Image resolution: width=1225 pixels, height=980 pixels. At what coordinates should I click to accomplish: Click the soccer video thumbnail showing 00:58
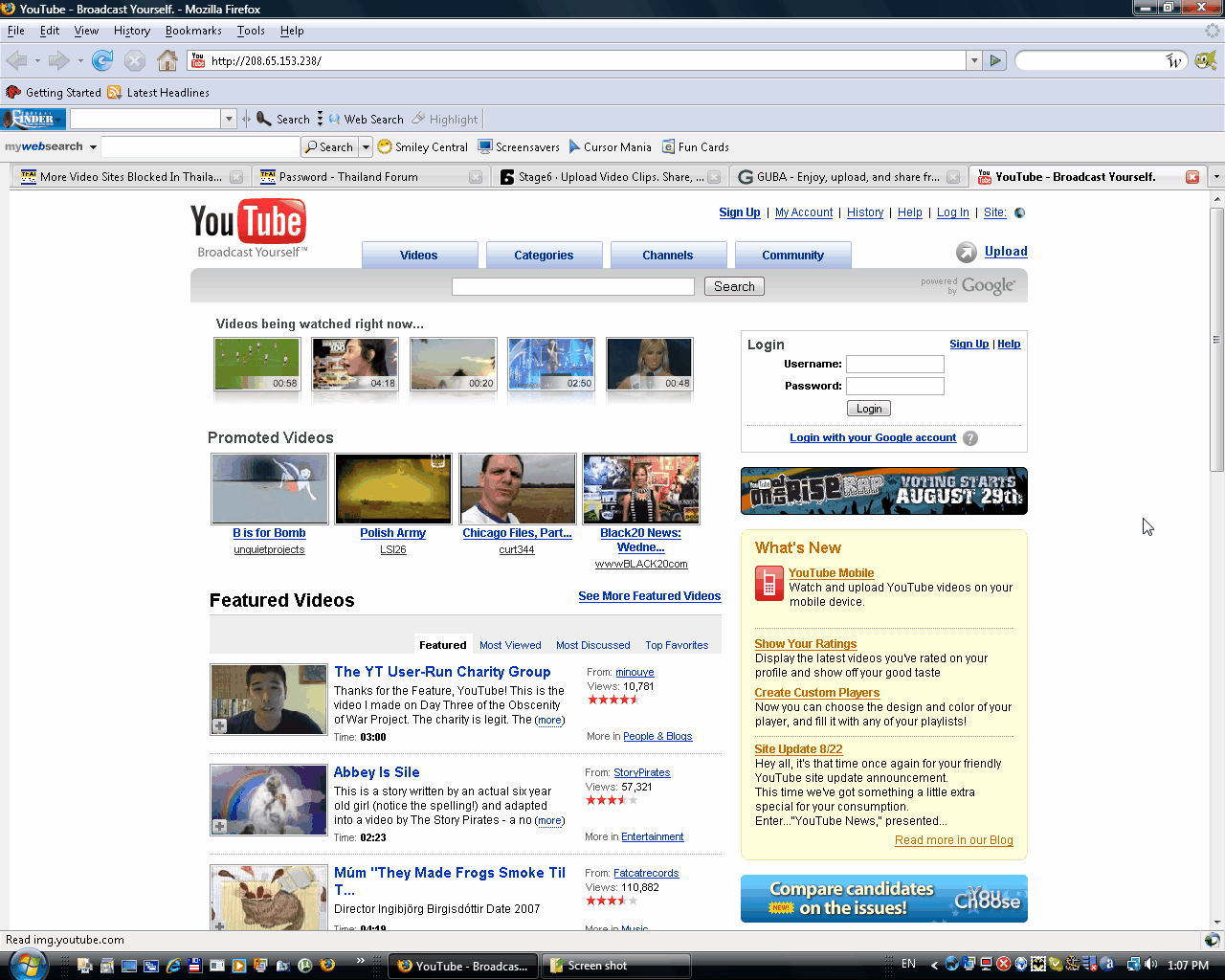click(x=256, y=364)
